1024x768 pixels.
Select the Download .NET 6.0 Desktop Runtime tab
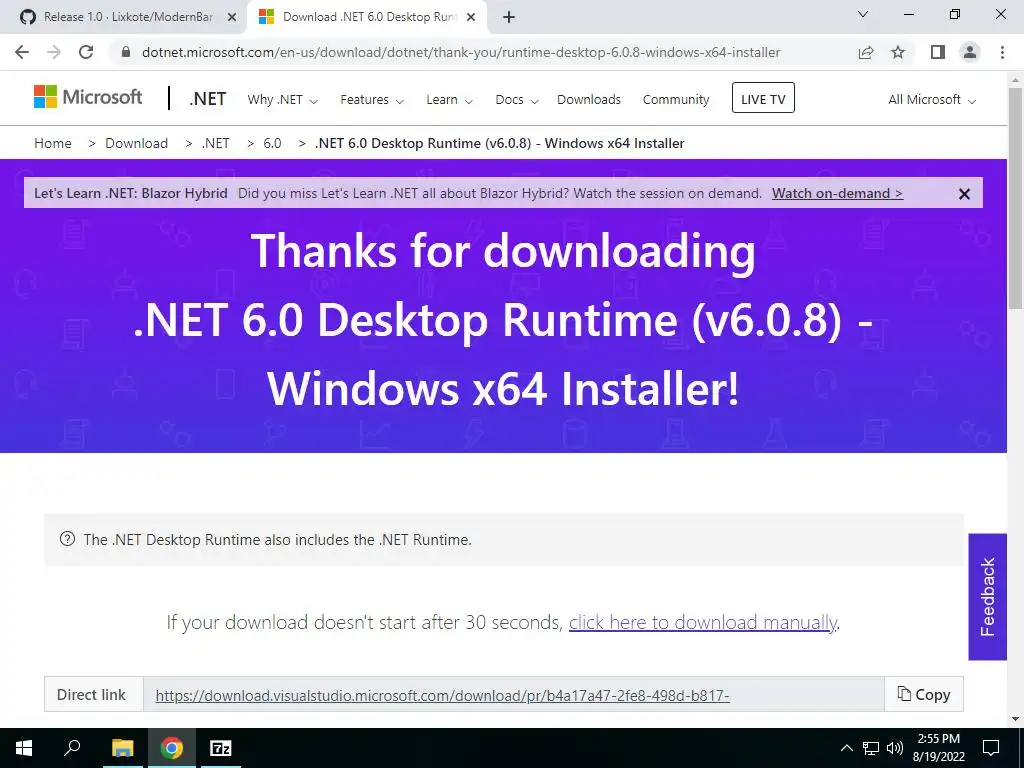click(366, 18)
